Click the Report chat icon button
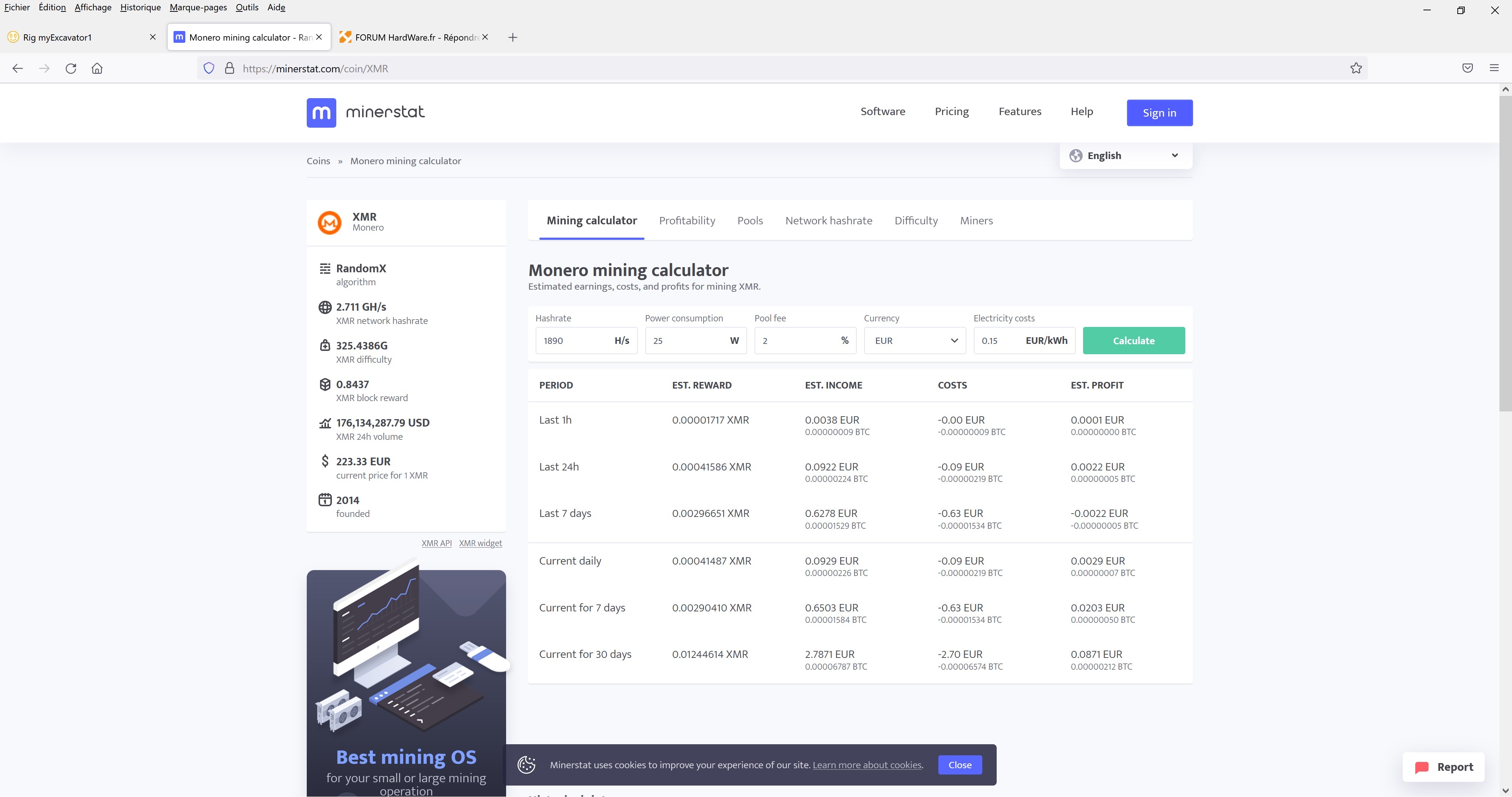 tap(1444, 766)
